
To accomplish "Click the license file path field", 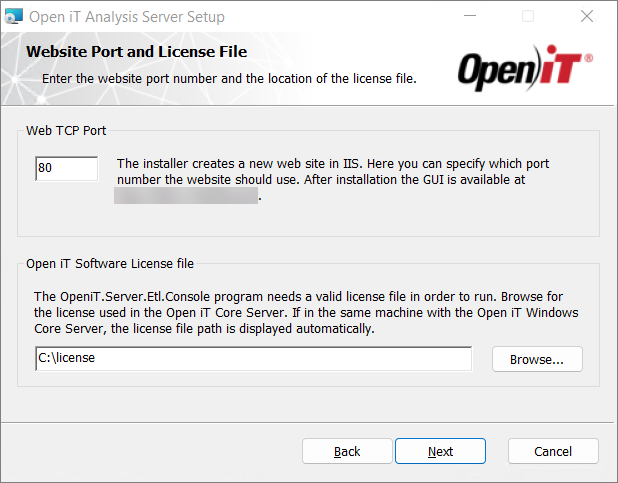I will [x=253, y=358].
